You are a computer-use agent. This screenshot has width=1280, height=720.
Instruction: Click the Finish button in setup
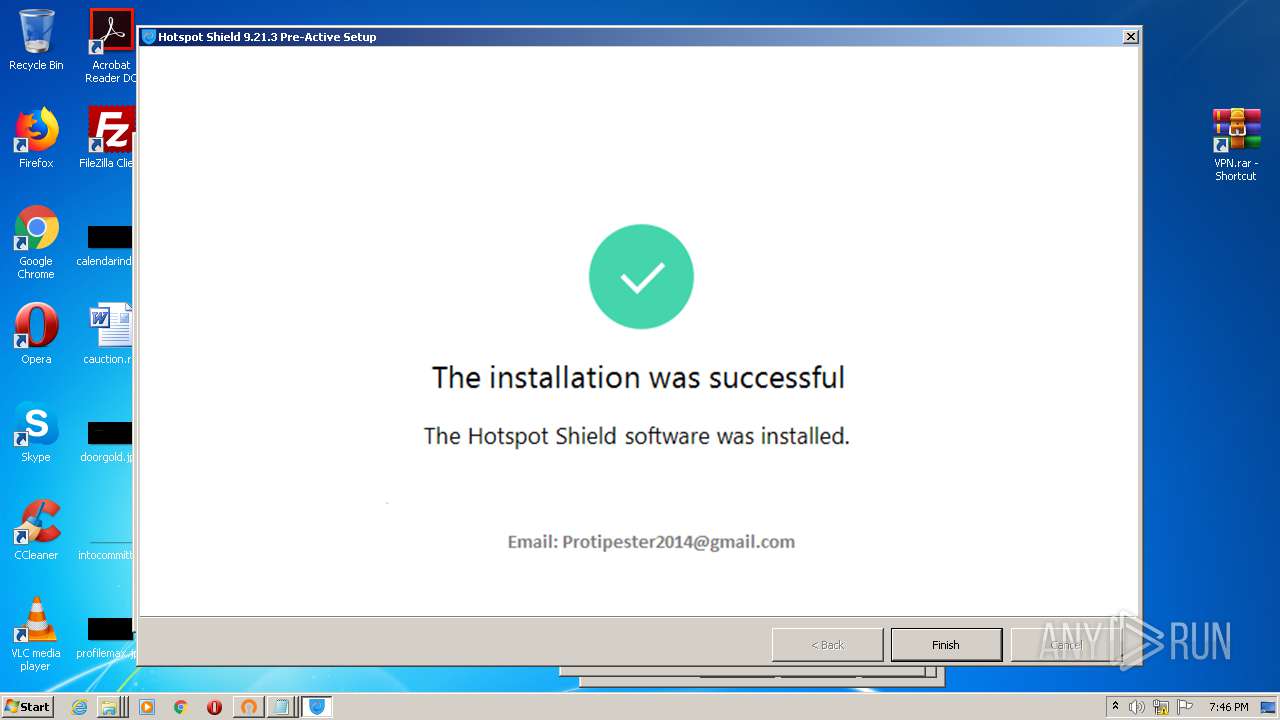point(946,645)
